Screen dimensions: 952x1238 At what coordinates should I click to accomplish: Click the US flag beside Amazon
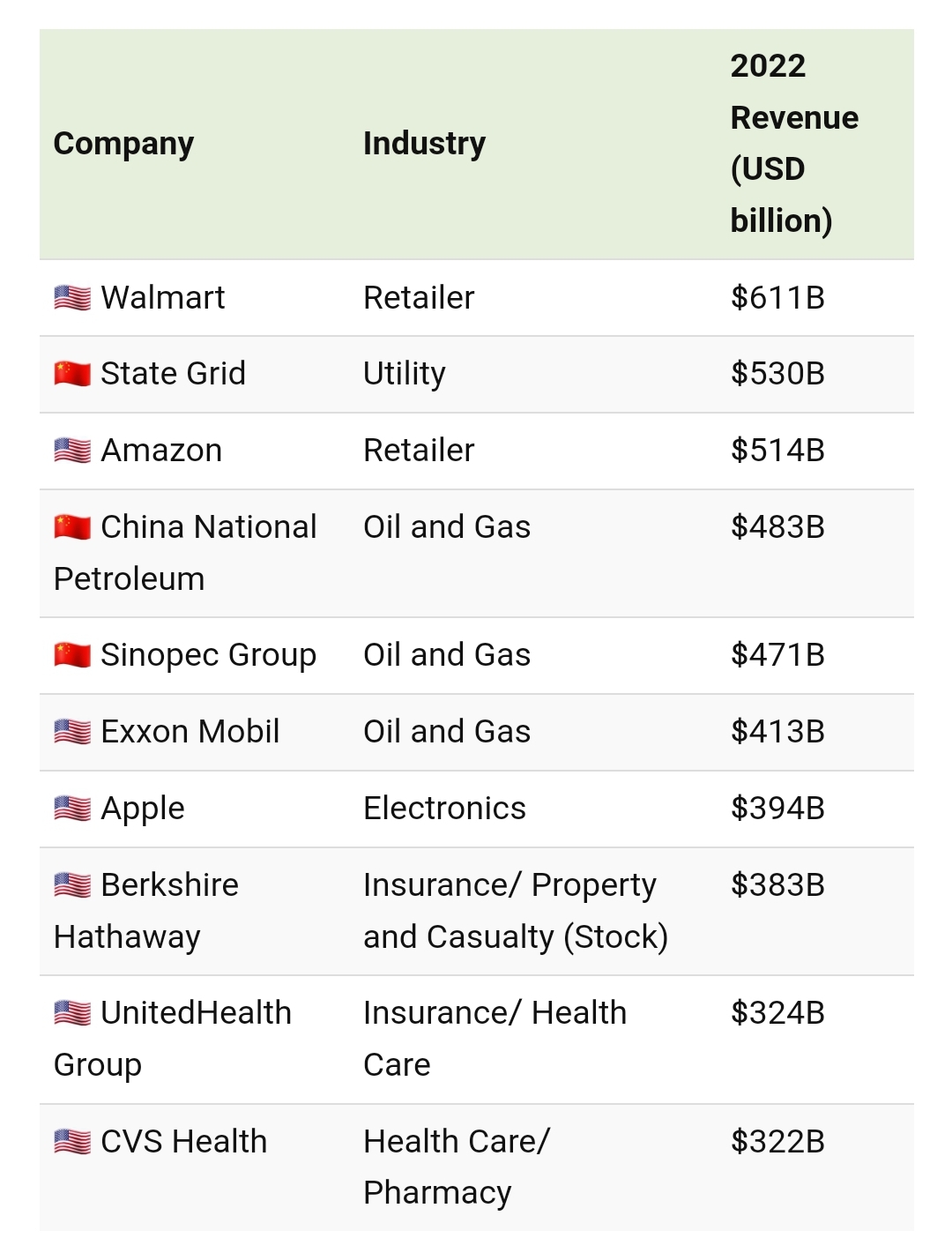(x=72, y=451)
